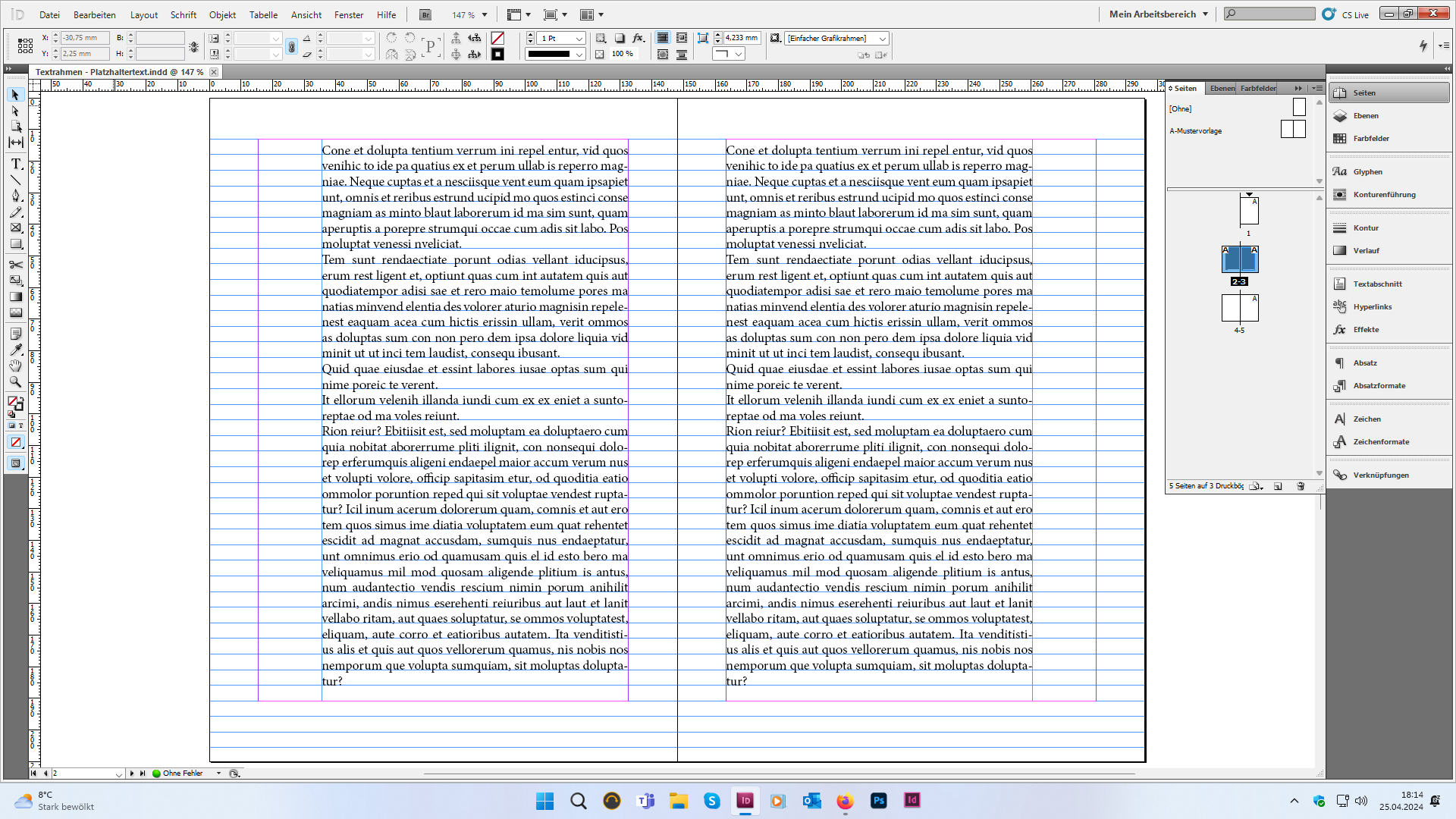
Task: Open the CS Live button
Action: (x=1345, y=14)
